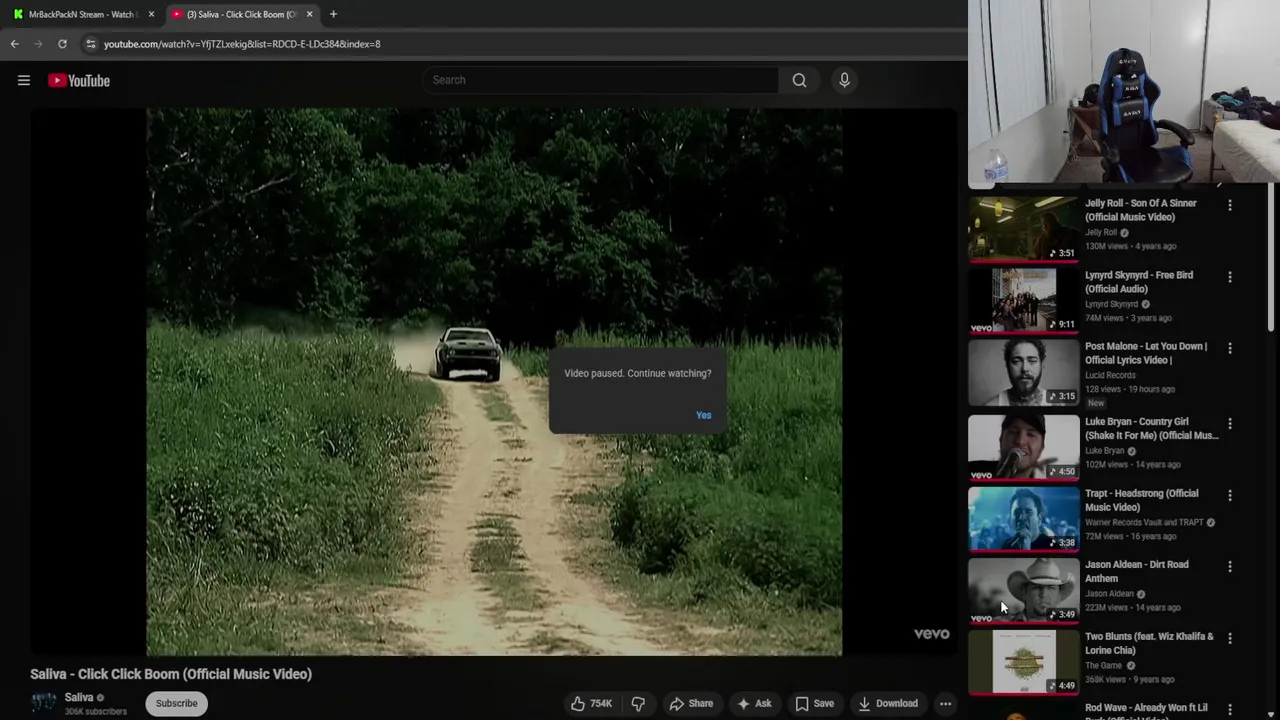This screenshot has width=1280, height=720.
Task: Open options menu for Jelly Roll video
Action: pos(1230,205)
